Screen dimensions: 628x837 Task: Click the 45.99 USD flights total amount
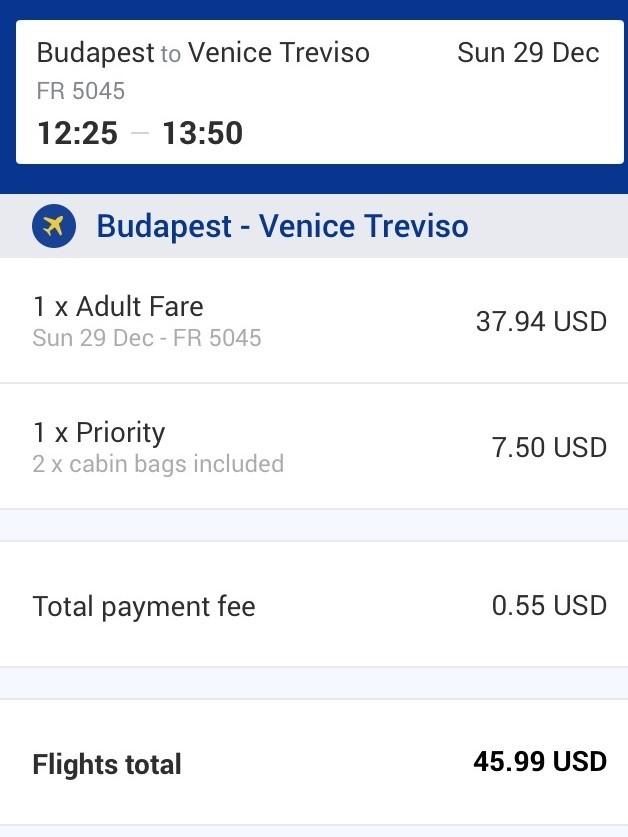pyautogui.click(x=540, y=762)
